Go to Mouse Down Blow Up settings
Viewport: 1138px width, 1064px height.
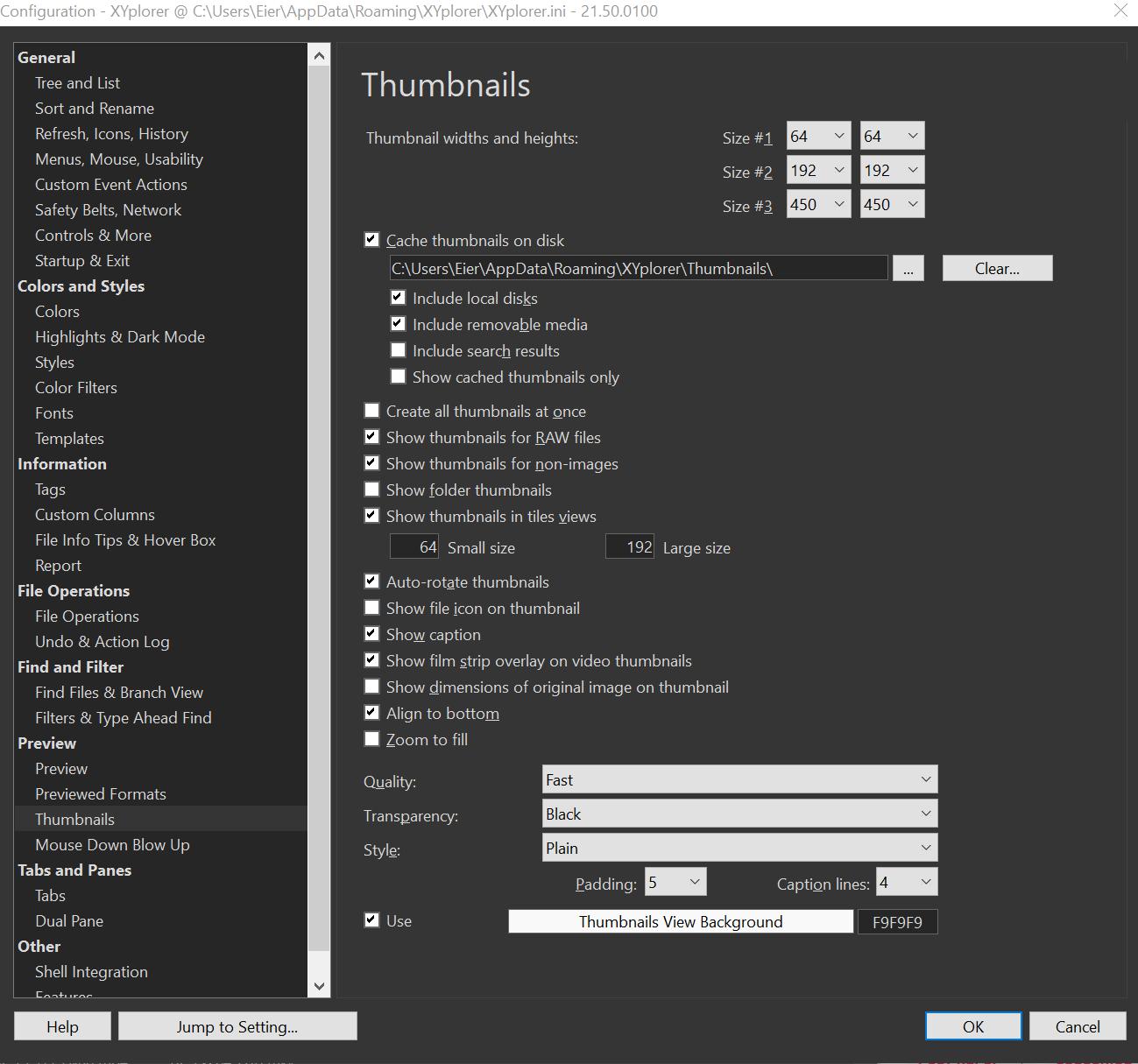coord(112,845)
